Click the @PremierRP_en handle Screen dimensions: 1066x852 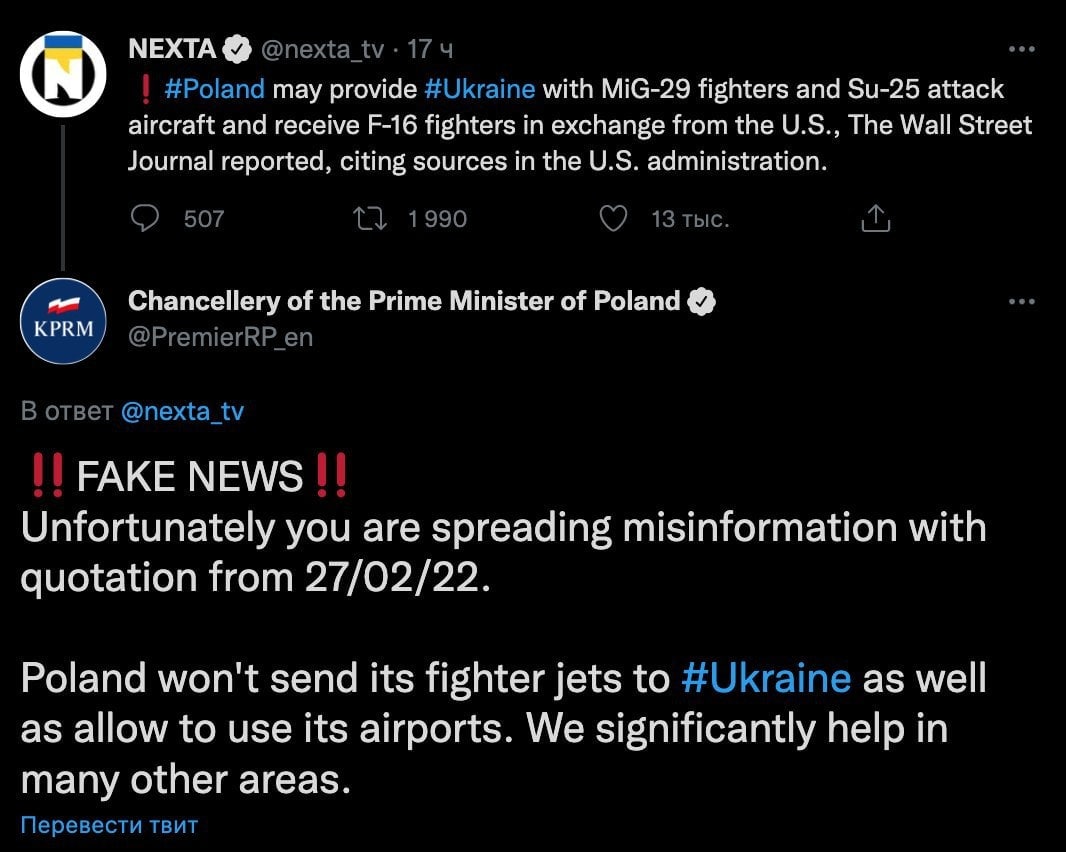point(220,337)
